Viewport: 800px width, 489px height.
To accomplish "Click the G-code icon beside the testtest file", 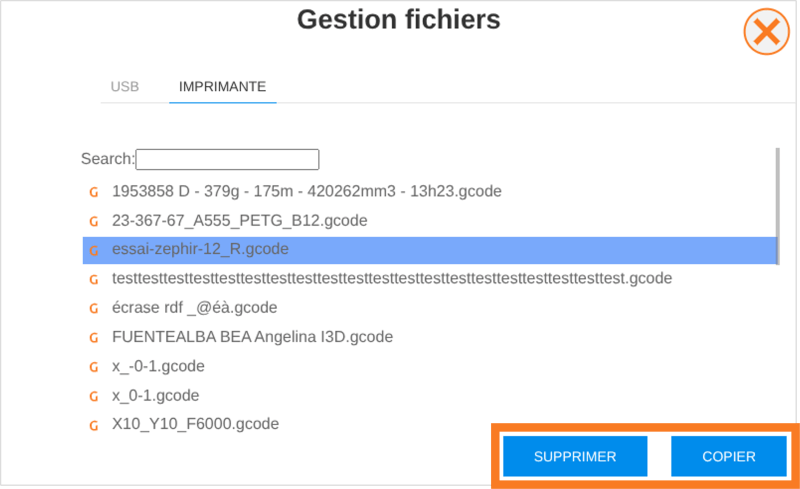I will [94, 279].
